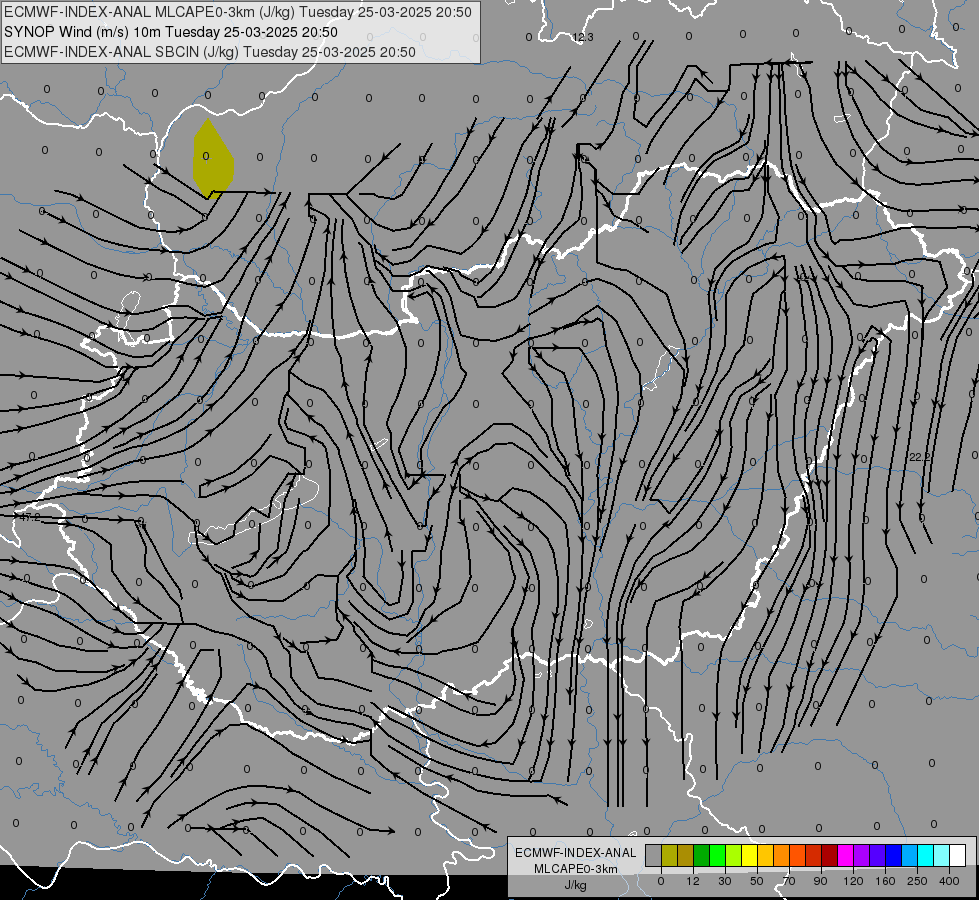Click the pale cyan legend swatch
Screen dimensions: 979x900
tap(942, 855)
